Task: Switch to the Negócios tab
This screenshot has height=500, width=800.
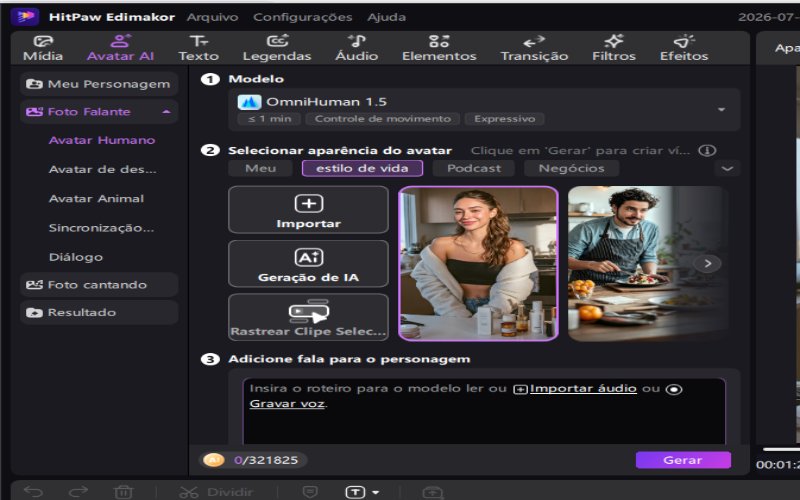Action: pyautogui.click(x=571, y=168)
